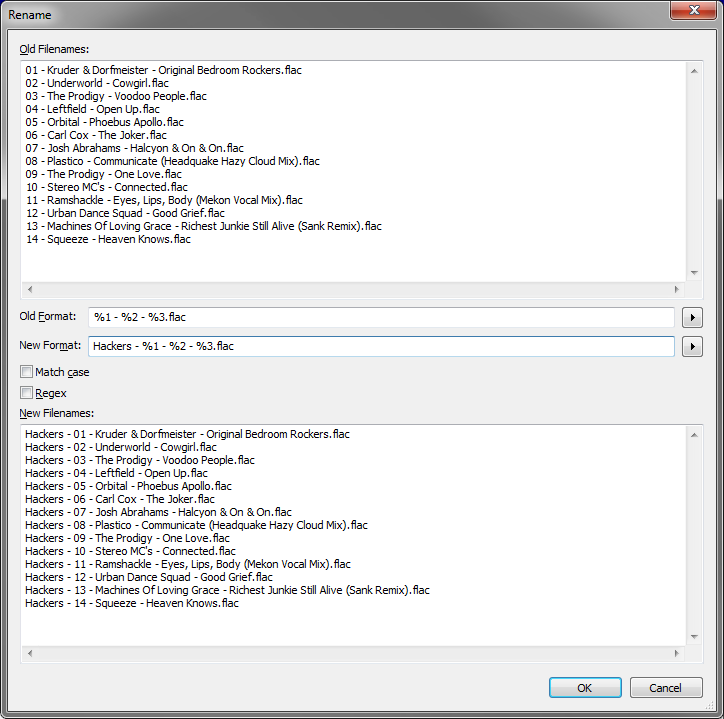The width and height of the screenshot is (724, 719).
Task: Select old filename '10 - Stereo MC's - Connected.flac'
Action: coord(107,187)
